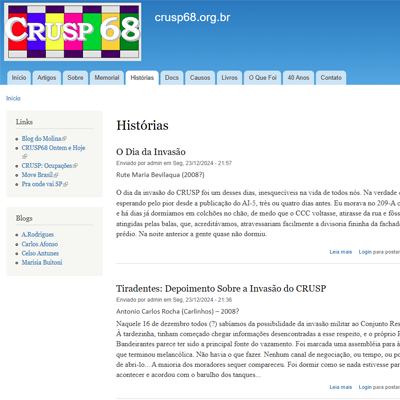This screenshot has height=400, width=400.
Task: Click external link icon below CRUSP68 Ontem e Hoje
Action: click(x=24, y=157)
